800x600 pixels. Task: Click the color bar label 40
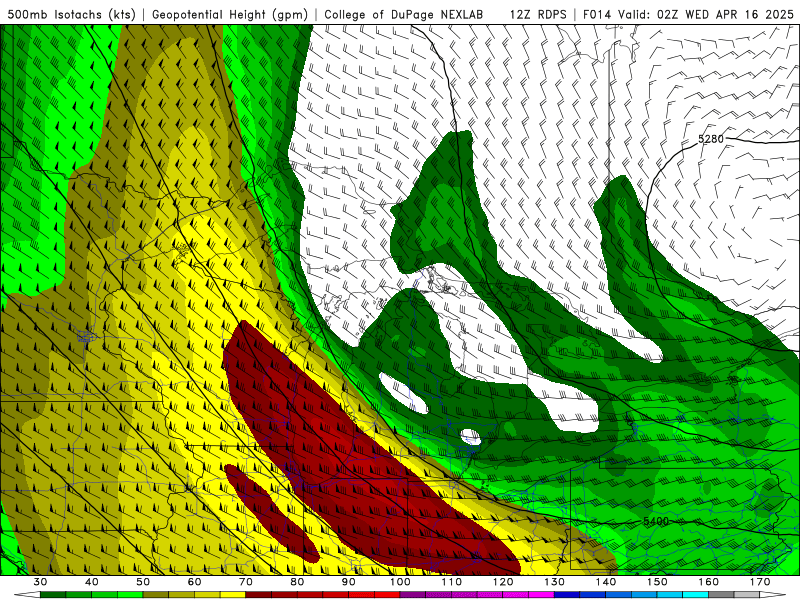(x=92, y=582)
